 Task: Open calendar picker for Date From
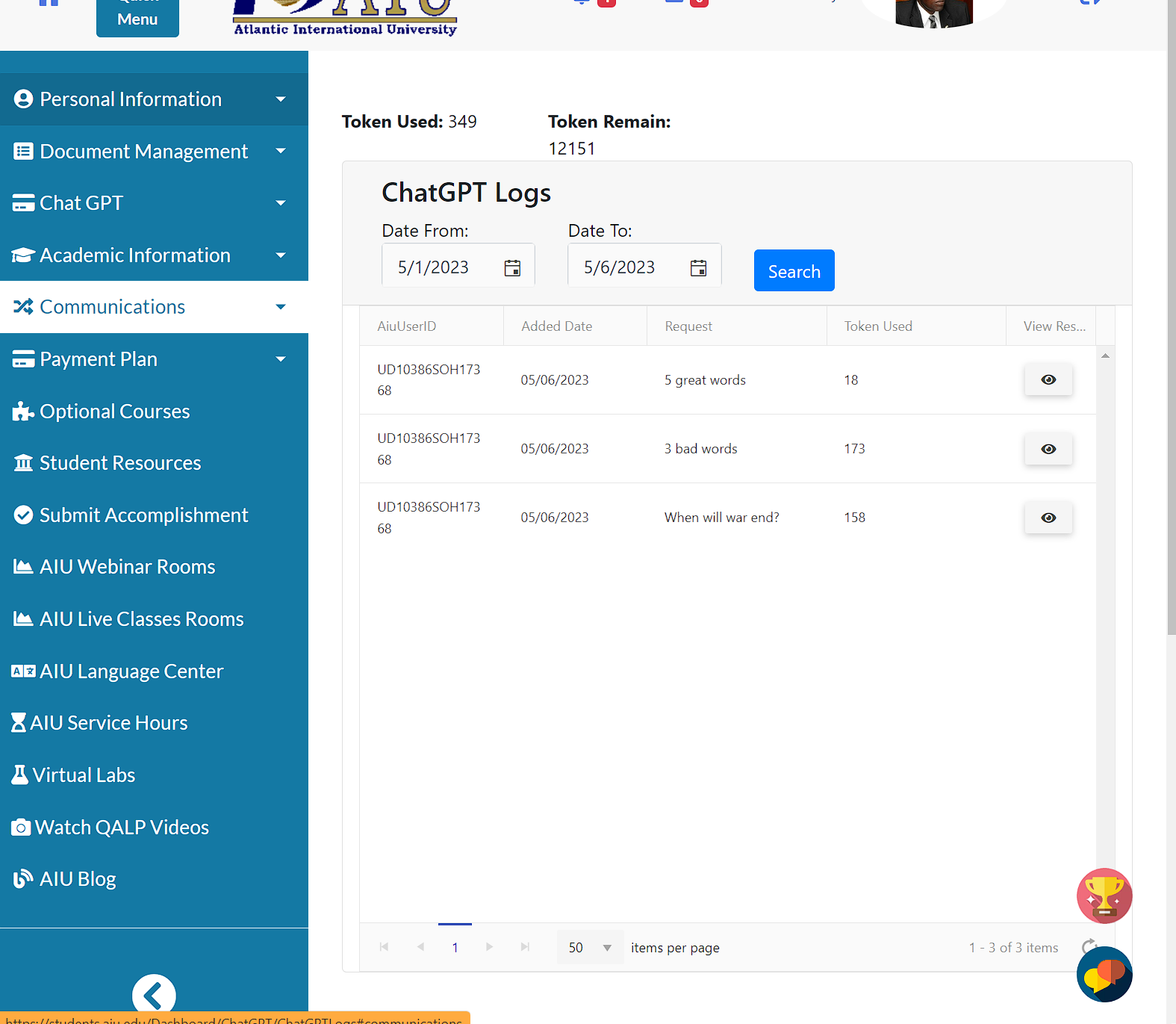click(x=512, y=268)
